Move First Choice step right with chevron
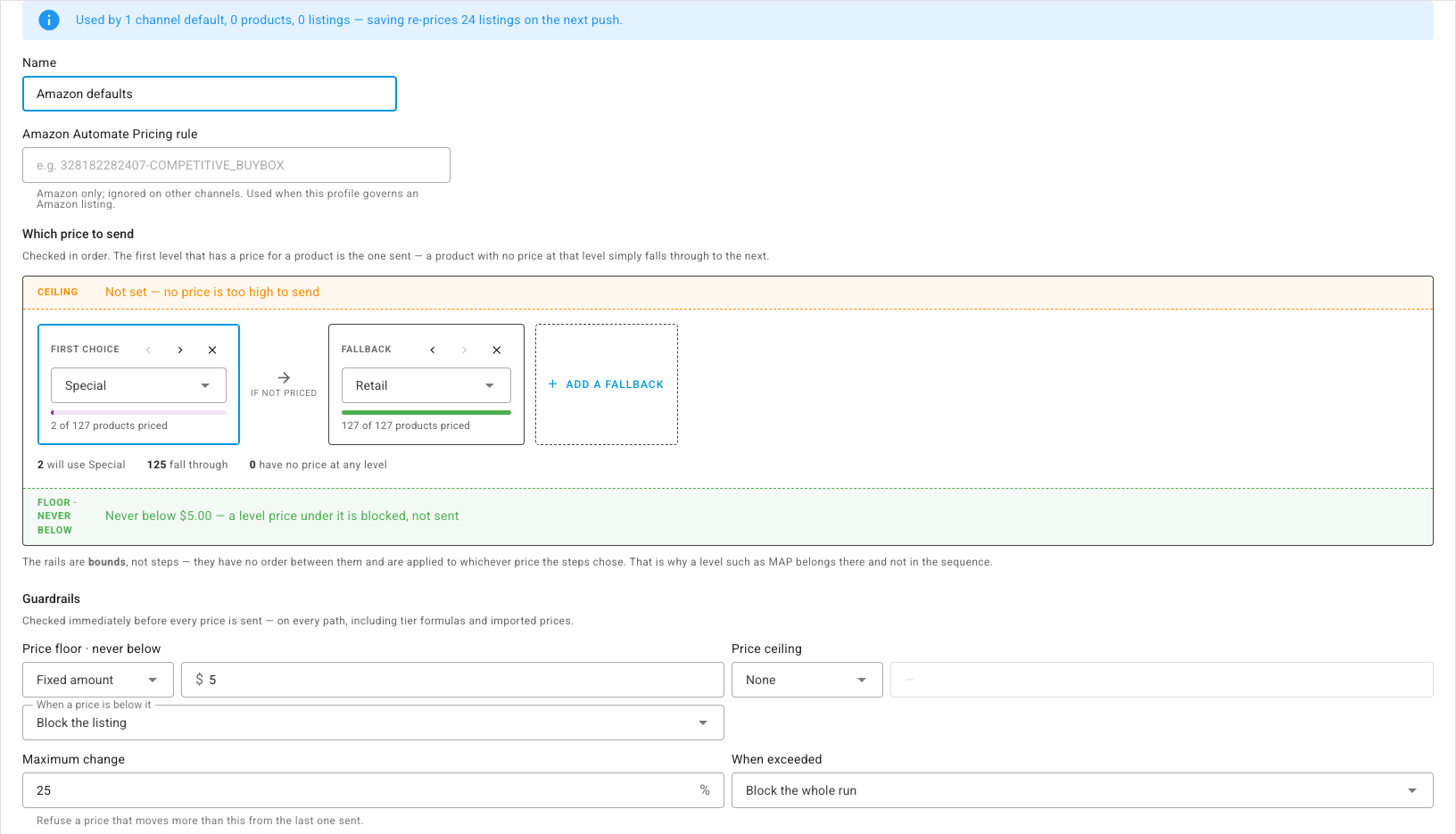 point(180,350)
